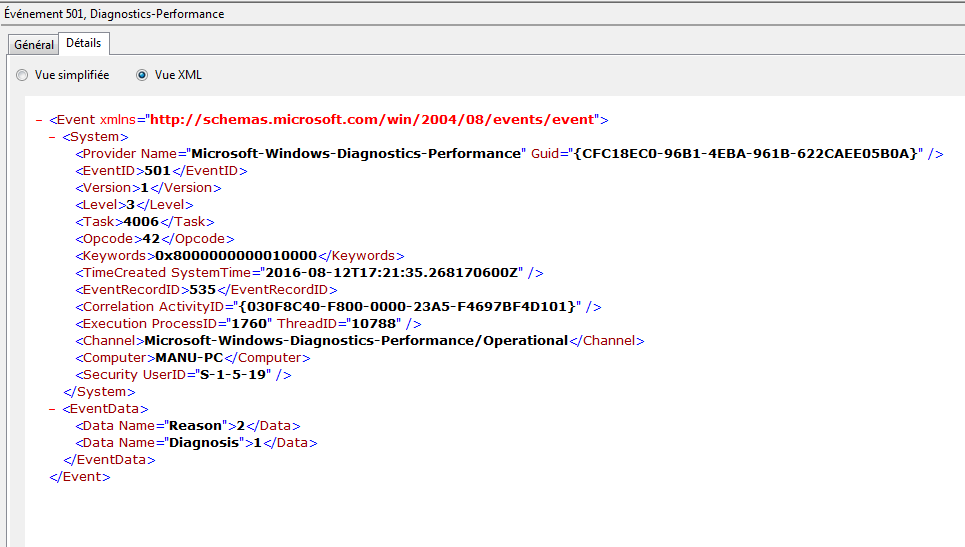Viewport: 965px width, 547px height.
Task: Click the SystemTime value 2016-08-12T17:21:35
Action: tap(392, 273)
